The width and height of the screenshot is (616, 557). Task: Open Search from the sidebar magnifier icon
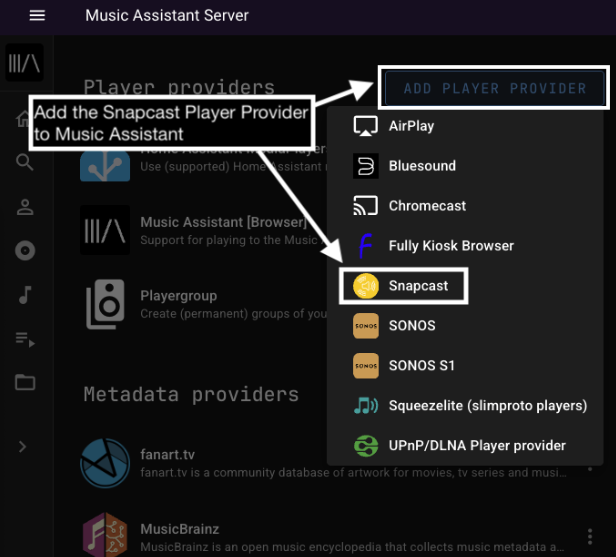25,162
